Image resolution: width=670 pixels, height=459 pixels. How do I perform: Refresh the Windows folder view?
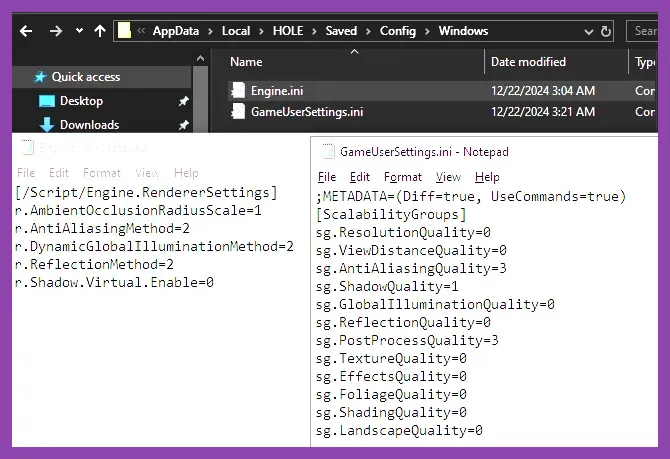point(605,31)
